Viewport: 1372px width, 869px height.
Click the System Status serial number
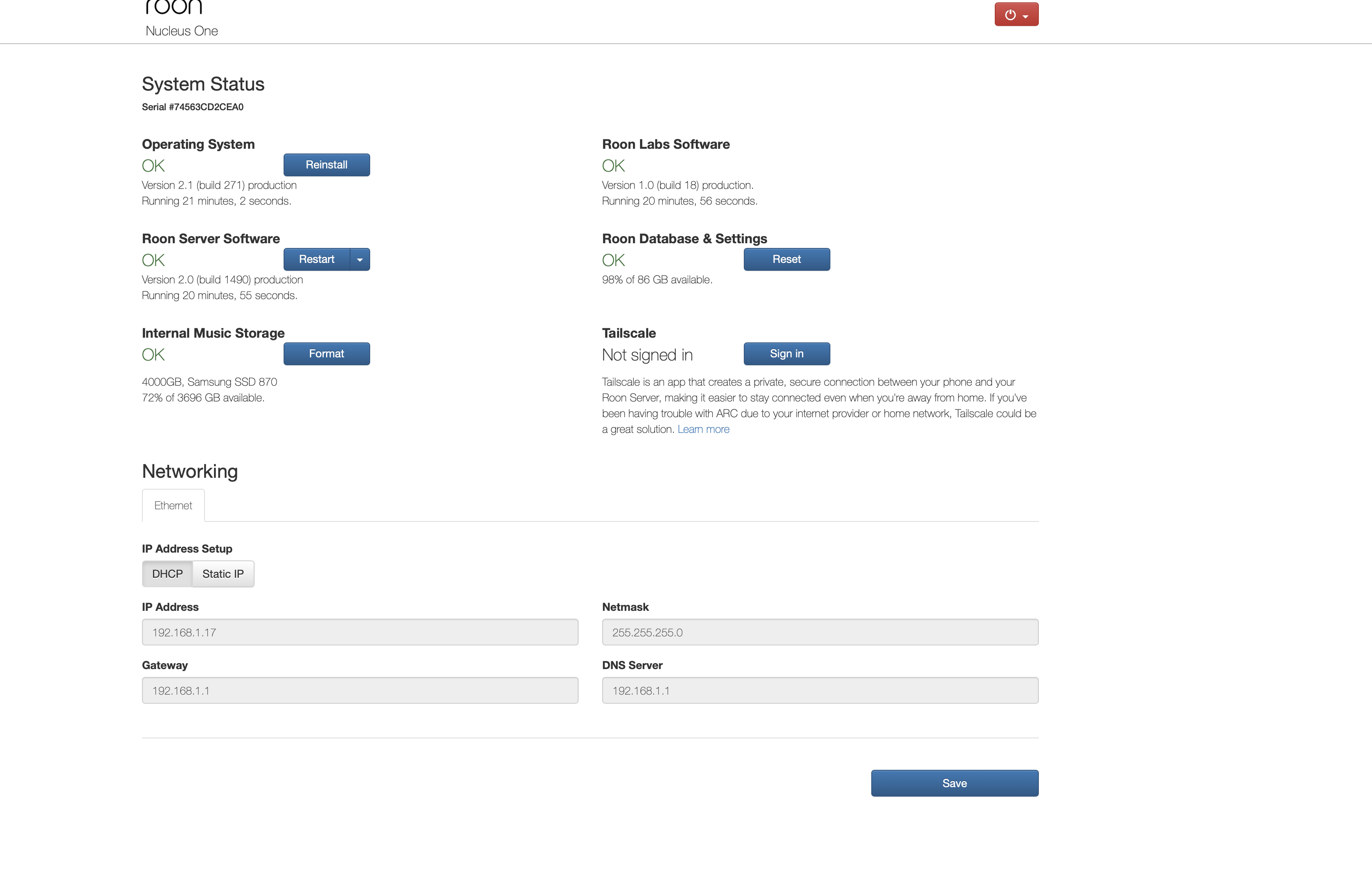click(193, 107)
